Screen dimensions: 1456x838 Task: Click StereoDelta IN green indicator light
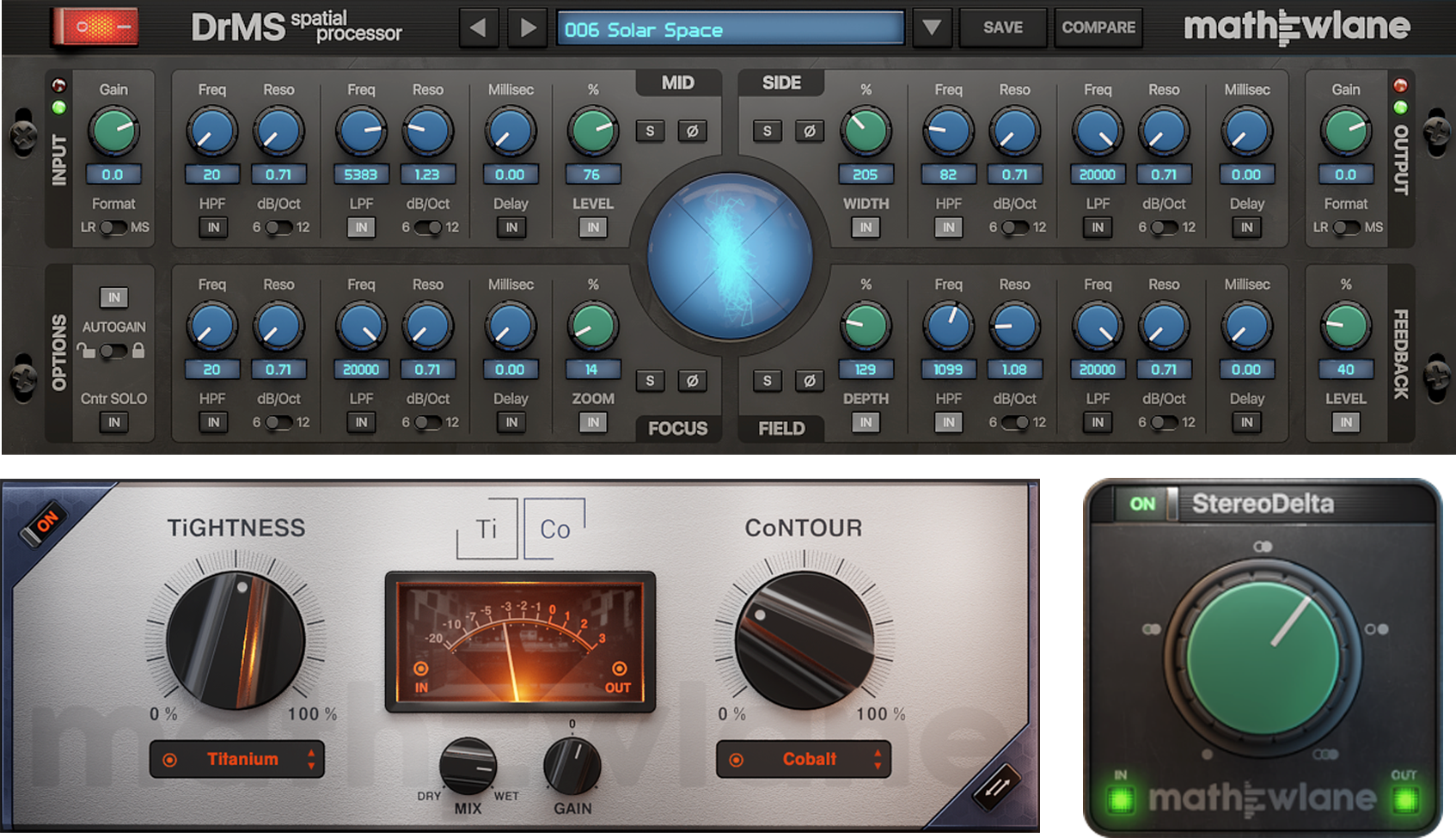[x=1121, y=800]
